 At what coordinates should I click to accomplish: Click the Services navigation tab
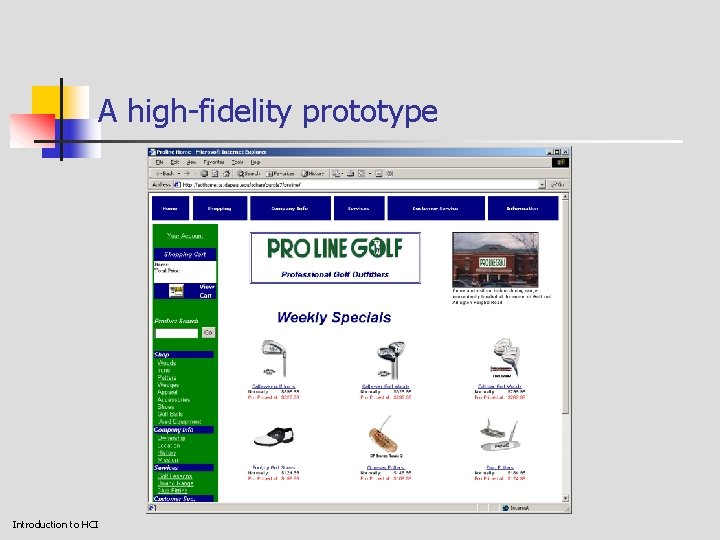click(359, 208)
